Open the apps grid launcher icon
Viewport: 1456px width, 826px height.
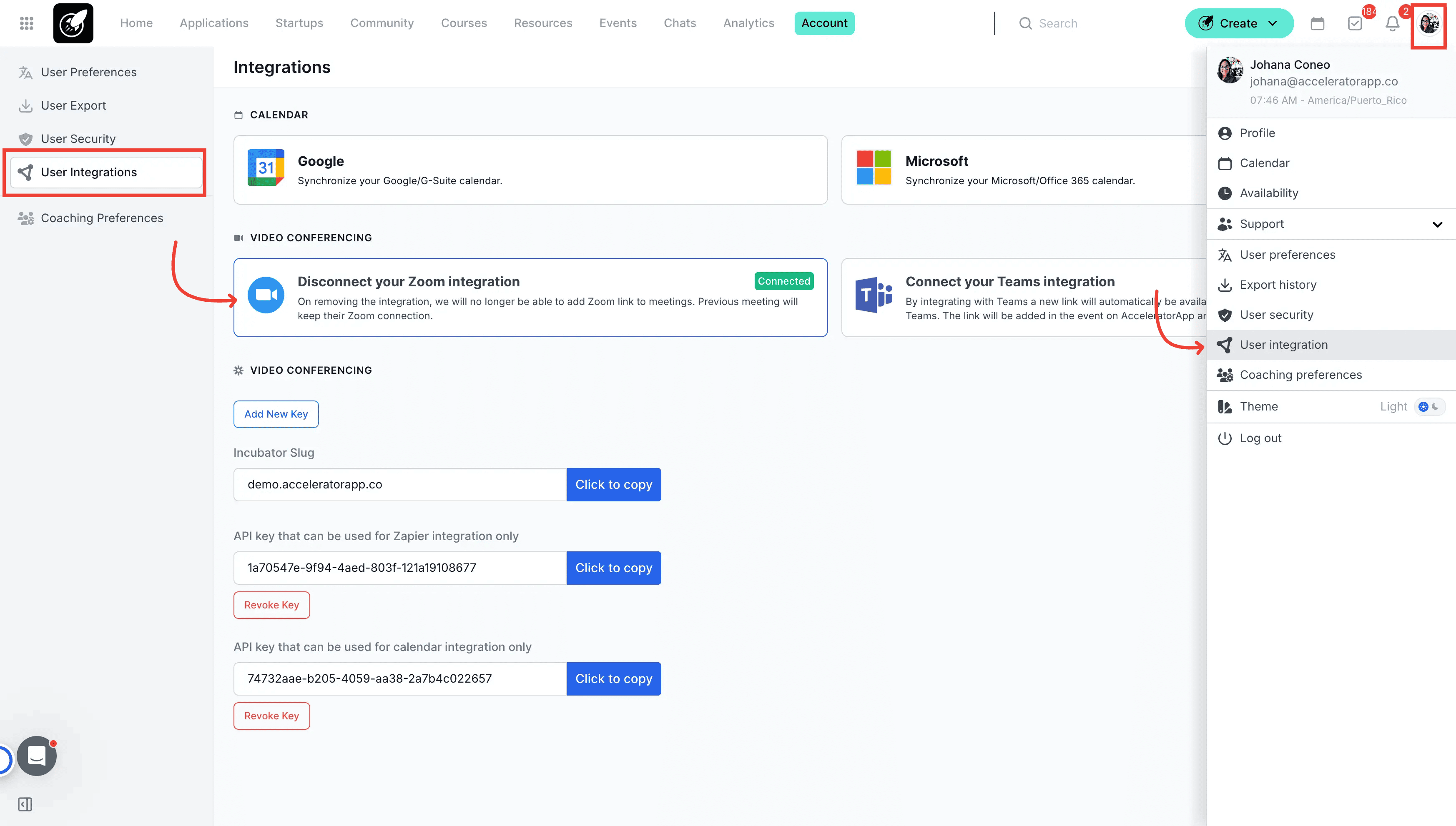pos(27,23)
